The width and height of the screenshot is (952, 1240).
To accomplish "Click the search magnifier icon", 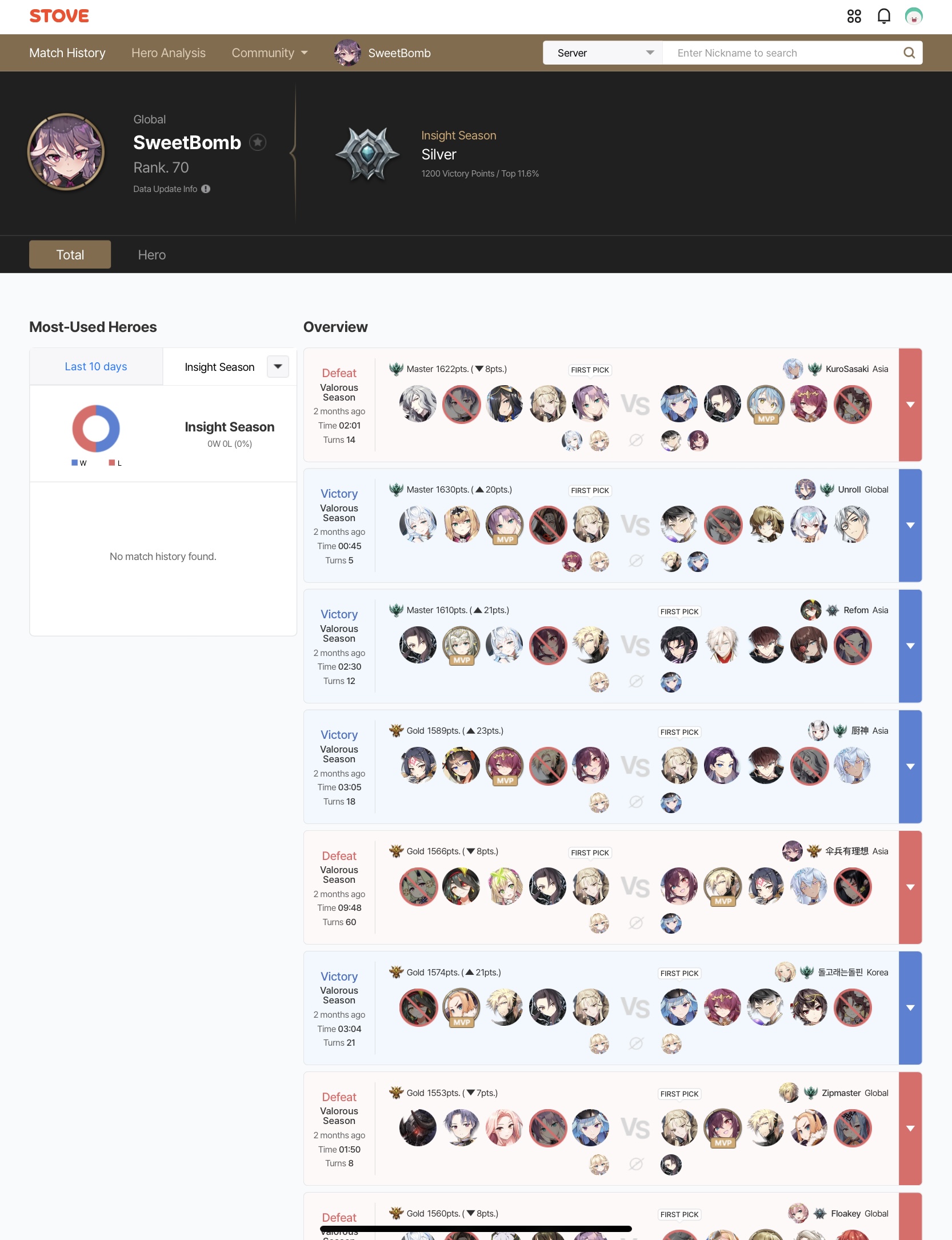I will pos(909,53).
